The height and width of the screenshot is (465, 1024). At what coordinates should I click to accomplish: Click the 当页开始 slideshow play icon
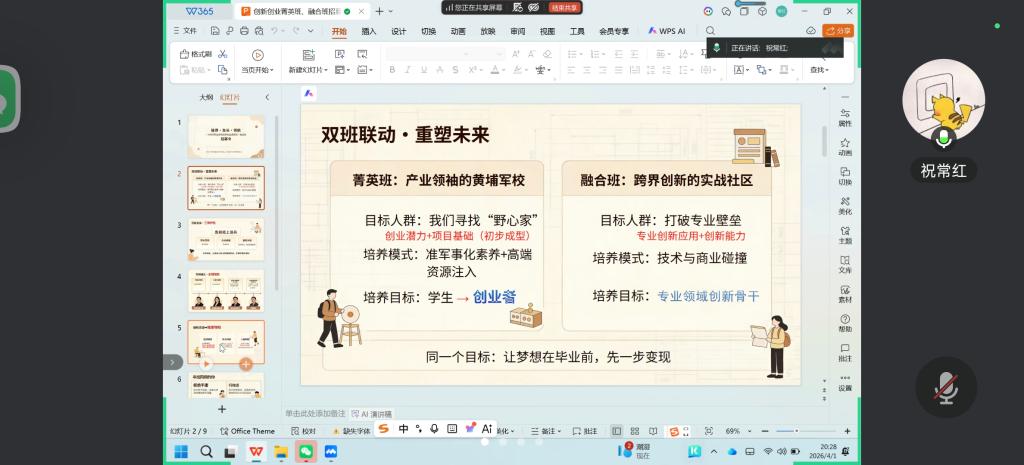(x=257, y=55)
